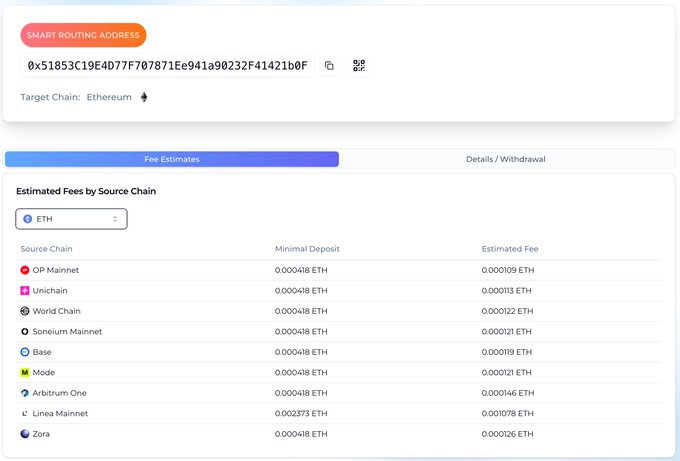This screenshot has height=461, width=680.
Task: Click the Unichain pink icon
Action: [25, 291]
